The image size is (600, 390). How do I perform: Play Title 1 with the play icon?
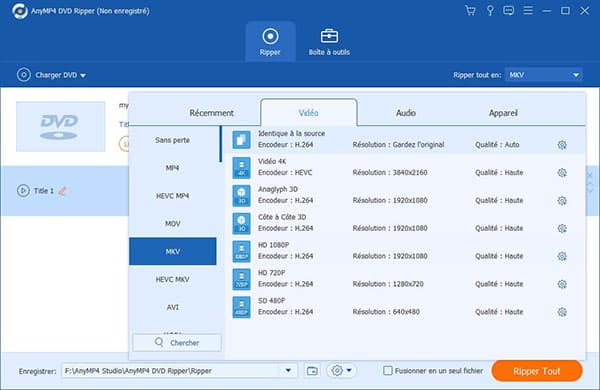pos(23,191)
